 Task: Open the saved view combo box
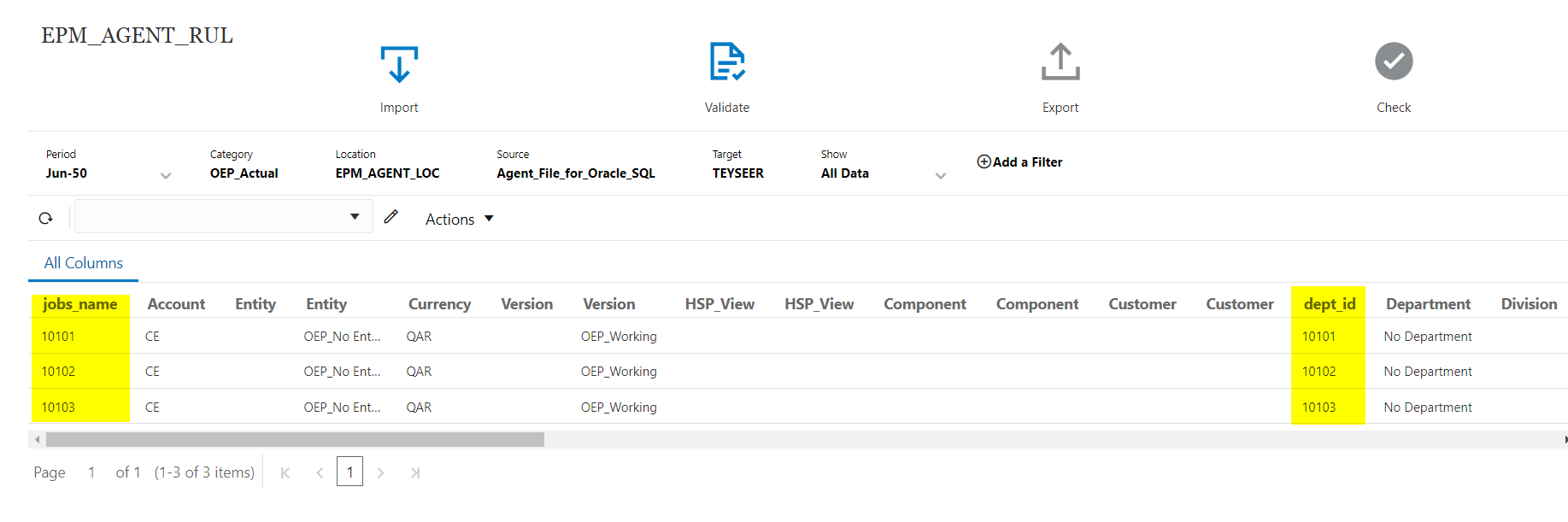[223, 216]
